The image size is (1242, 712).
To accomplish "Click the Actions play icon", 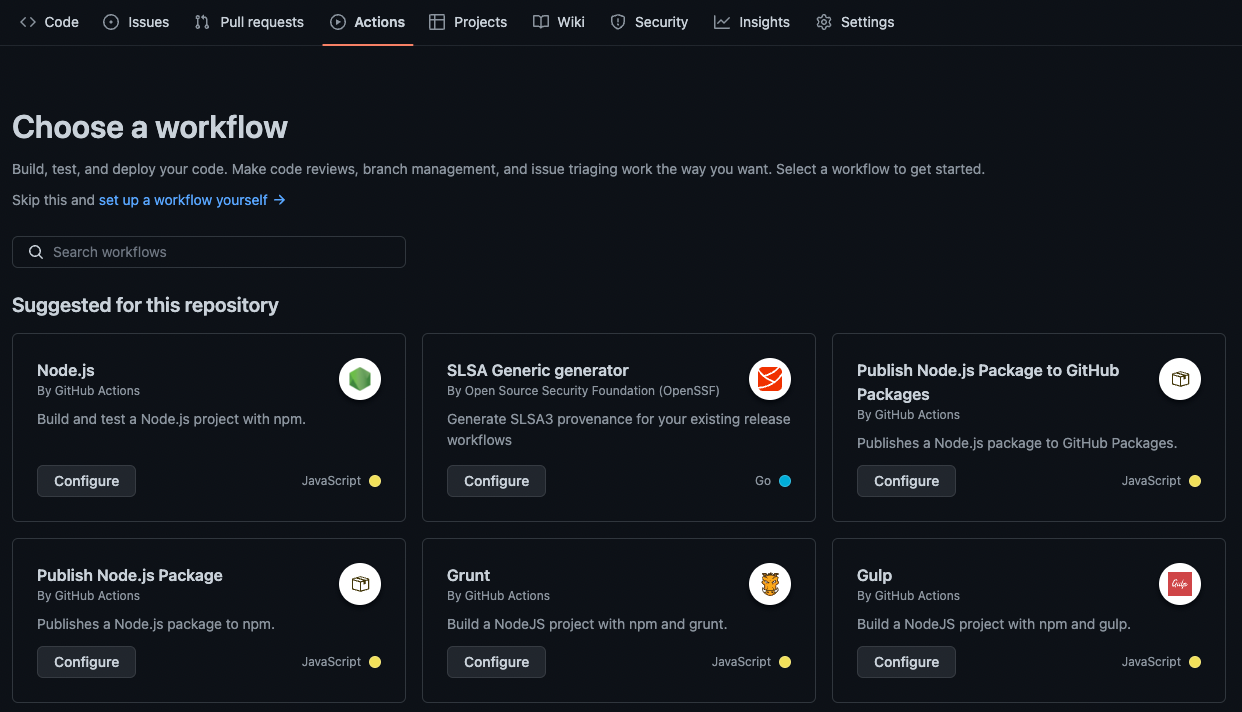I will [x=338, y=22].
